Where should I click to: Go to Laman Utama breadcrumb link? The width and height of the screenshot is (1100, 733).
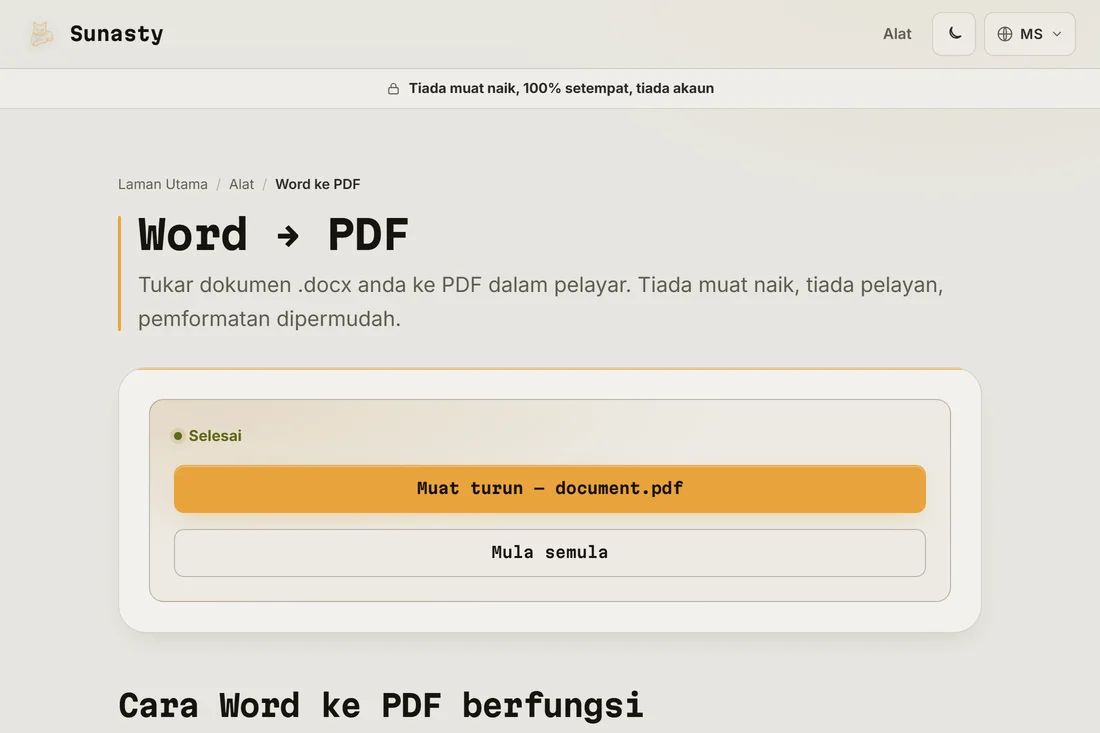tap(163, 184)
